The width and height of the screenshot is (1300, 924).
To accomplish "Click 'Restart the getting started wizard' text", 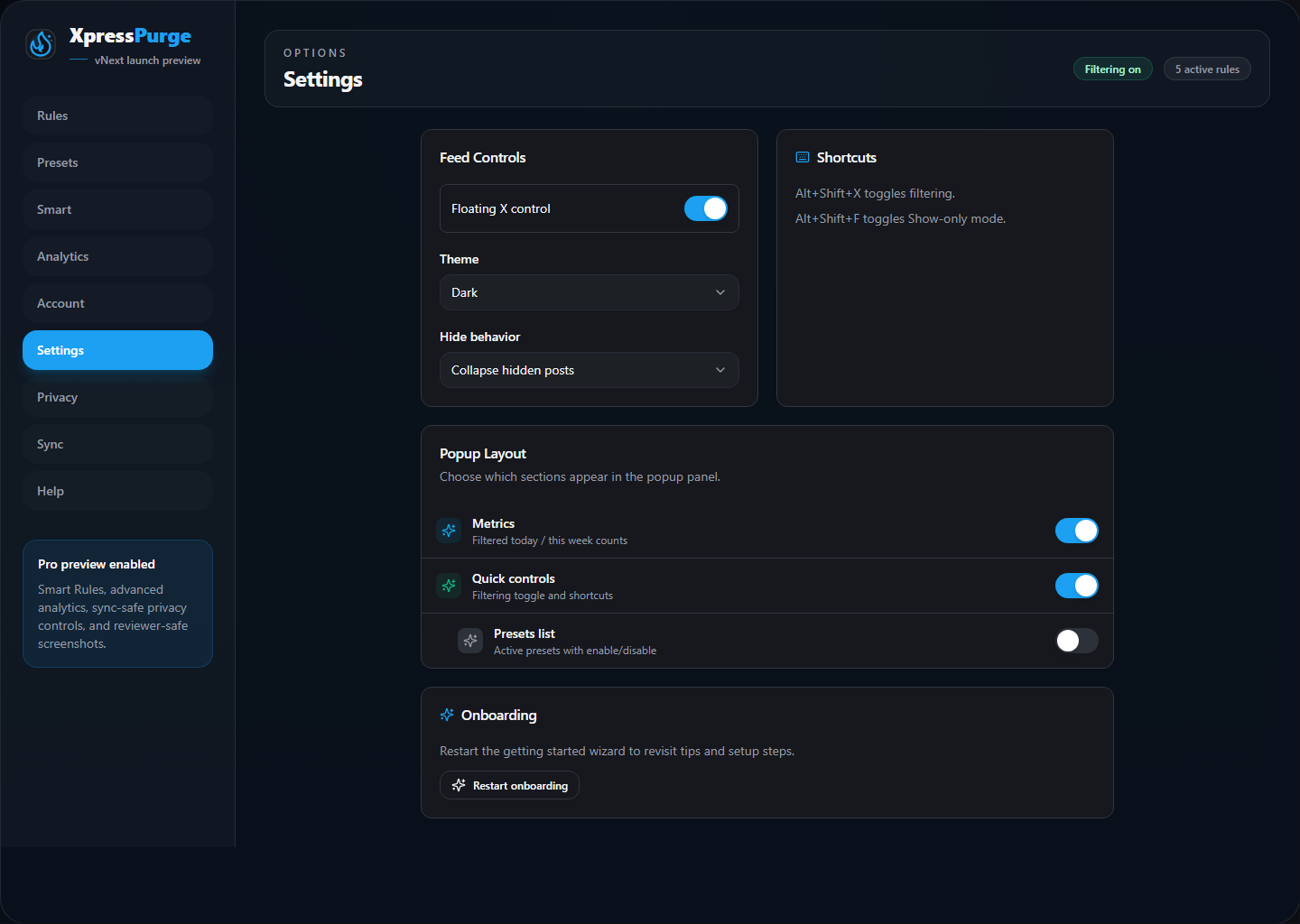I will pyautogui.click(x=617, y=751).
